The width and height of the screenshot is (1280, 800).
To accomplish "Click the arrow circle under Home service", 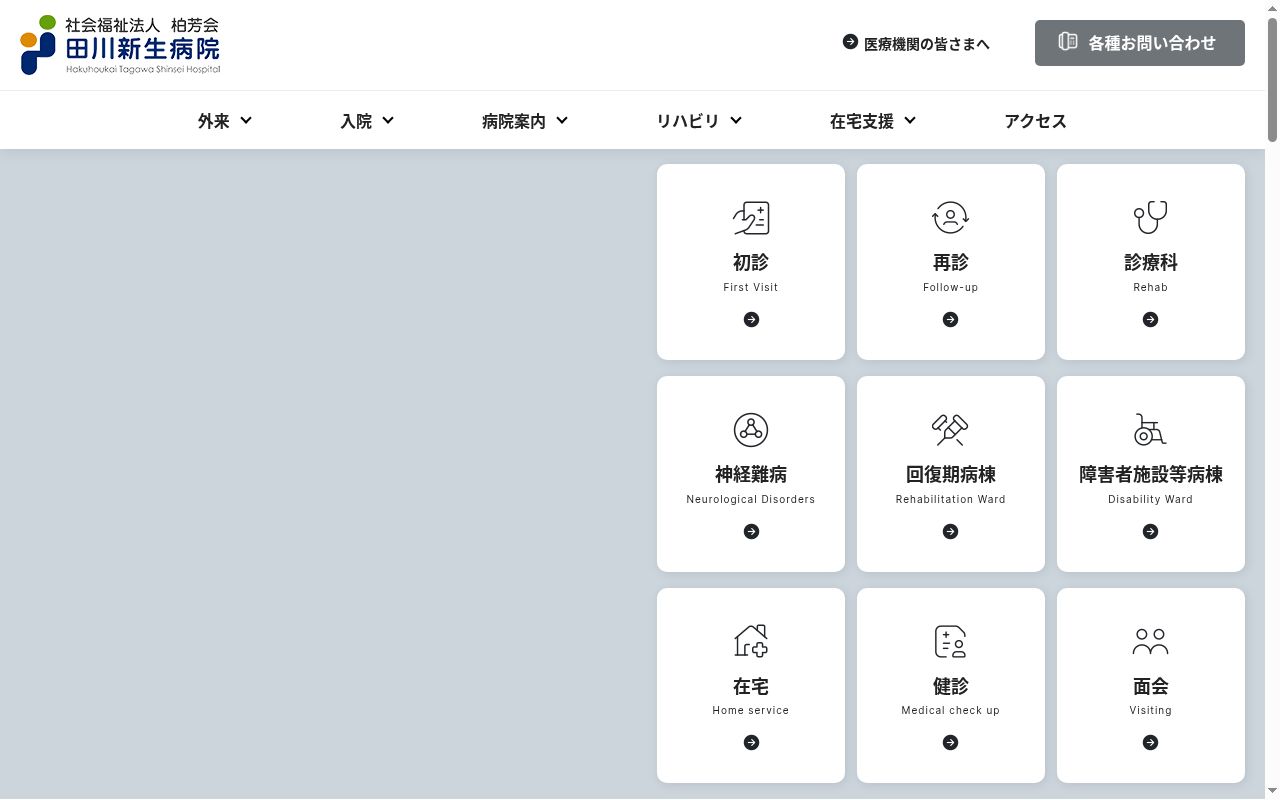I will 751,743.
